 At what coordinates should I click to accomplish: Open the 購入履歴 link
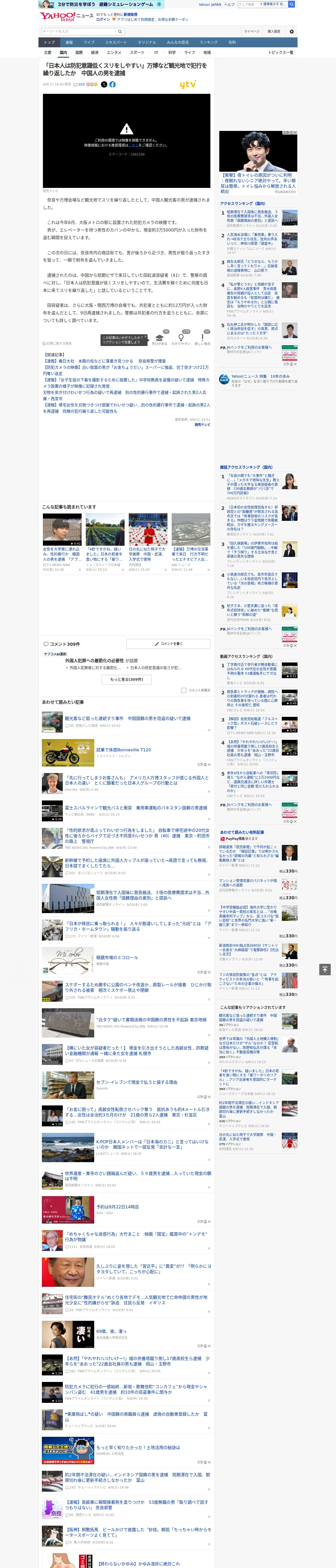[x=274, y=31]
